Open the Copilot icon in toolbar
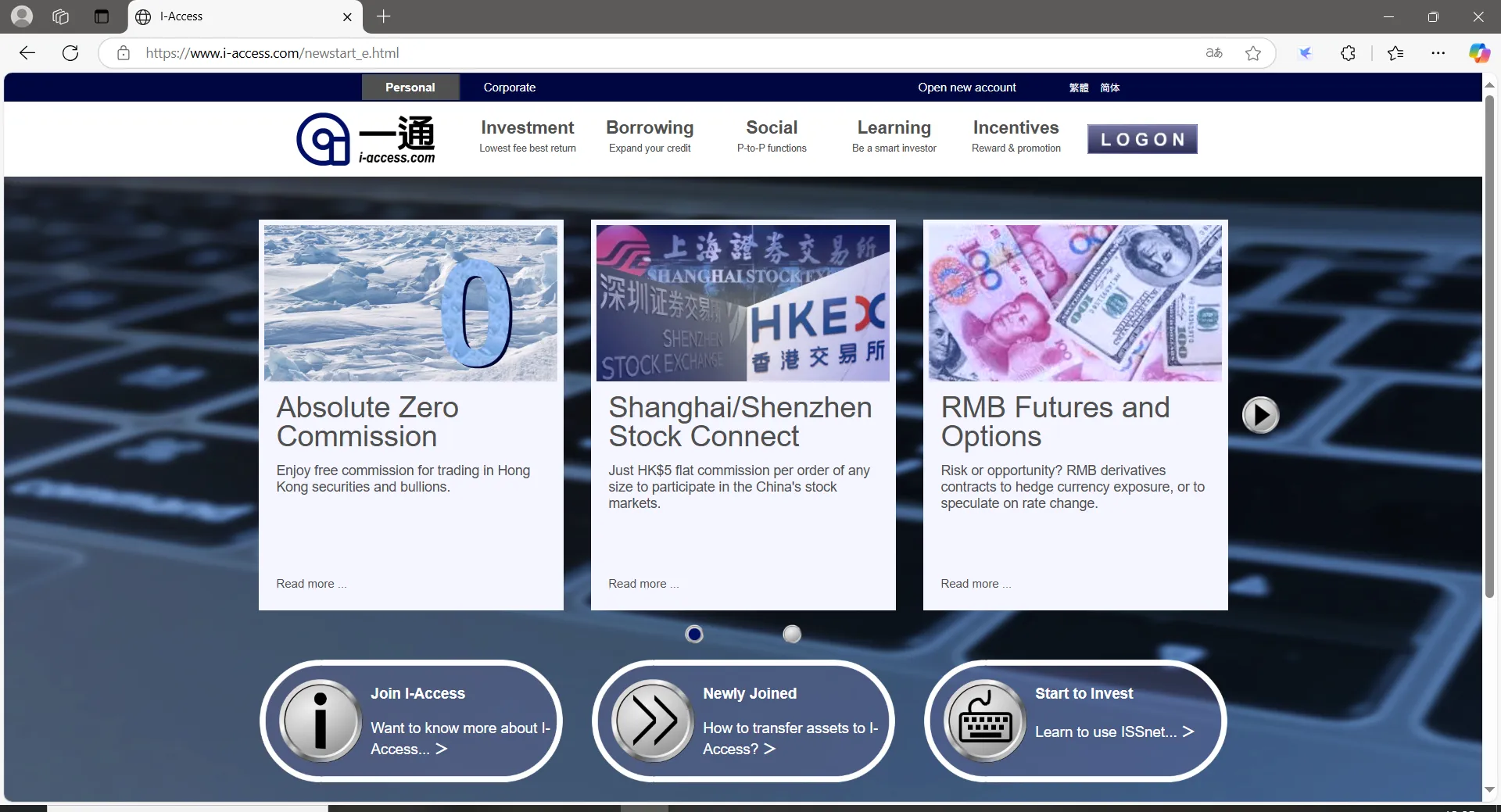This screenshot has width=1501, height=812. click(1479, 53)
